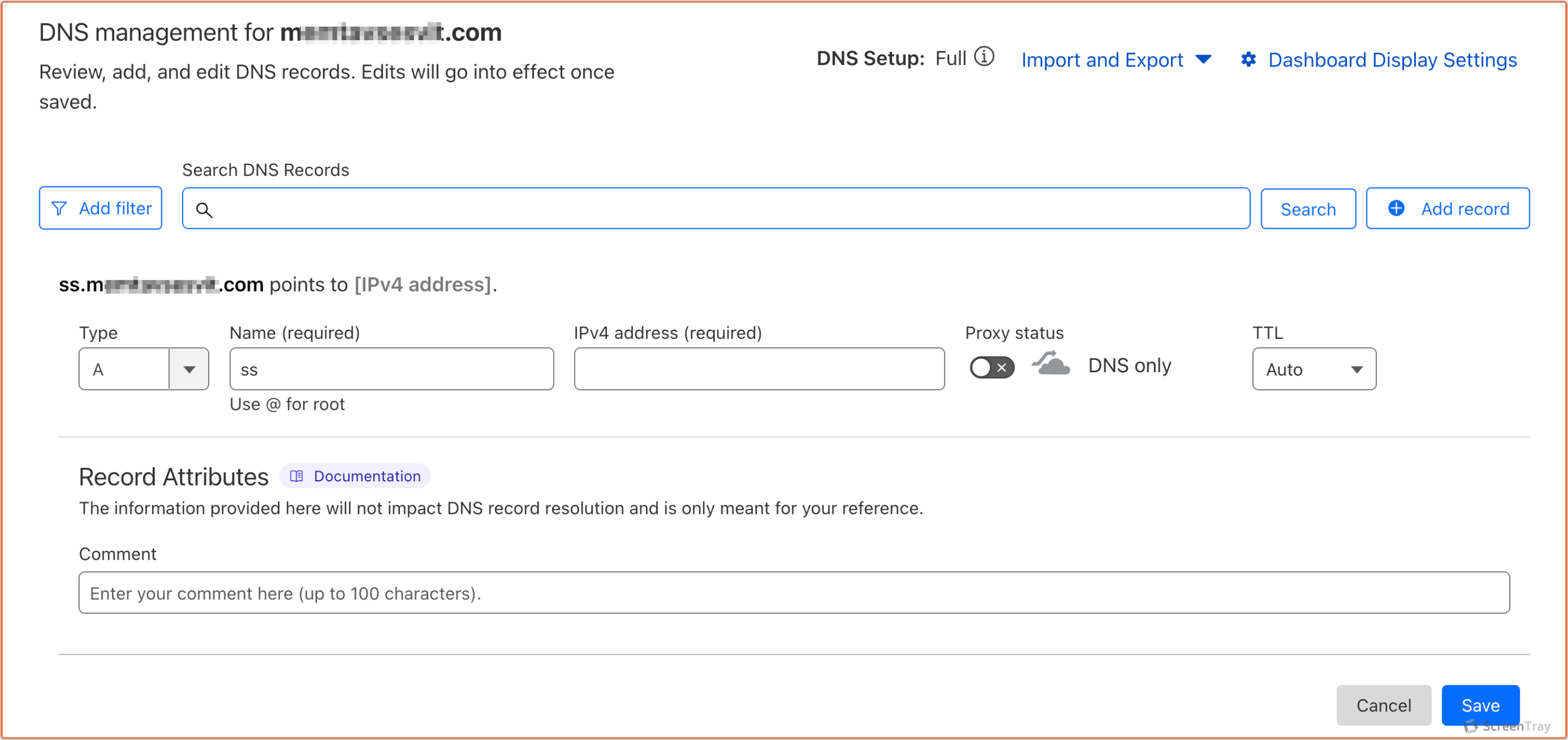The height and width of the screenshot is (740, 1568).
Task: Click the gray cloud proxy icon
Action: coord(1051,366)
